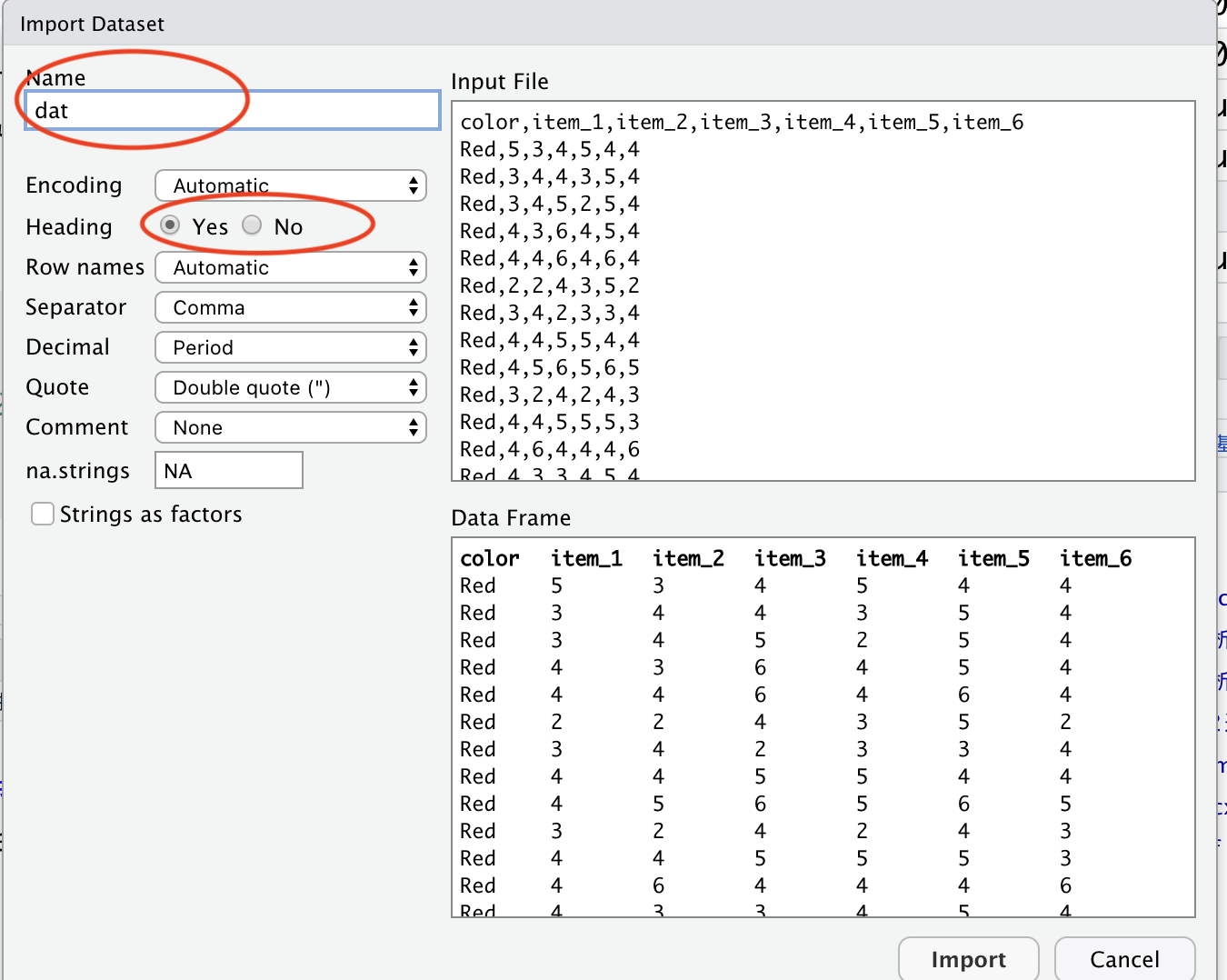Open the Row names dropdown
The width and height of the screenshot is (1227, 980).
point(290,268)
